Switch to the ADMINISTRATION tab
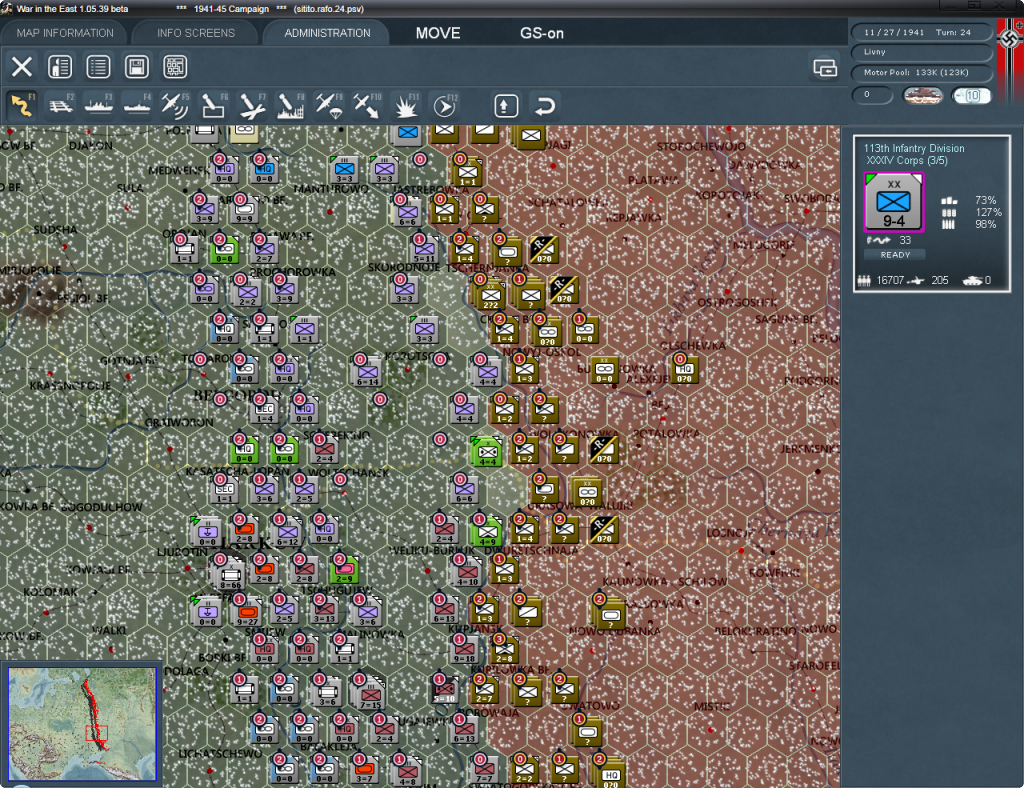Image resolution: width=1024 pixels, height=788 pixels. (x=327, y=33)
